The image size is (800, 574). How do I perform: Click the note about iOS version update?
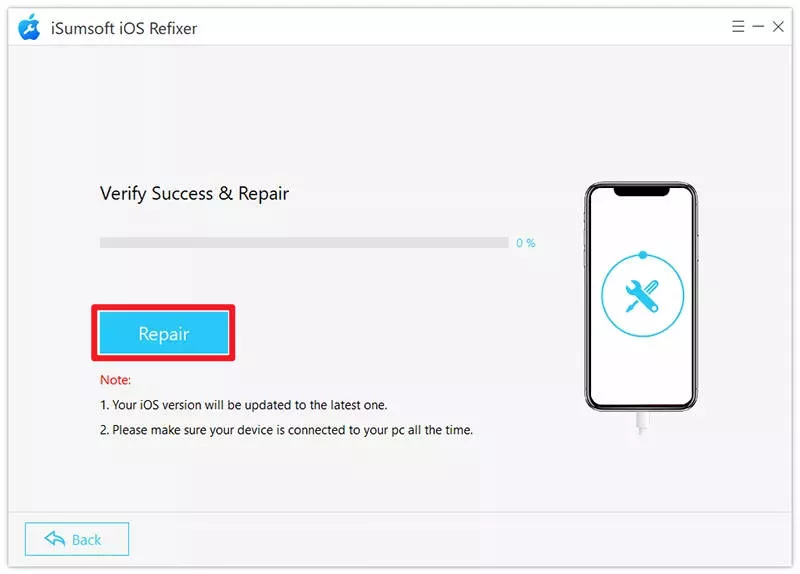[x=243, y=405]
